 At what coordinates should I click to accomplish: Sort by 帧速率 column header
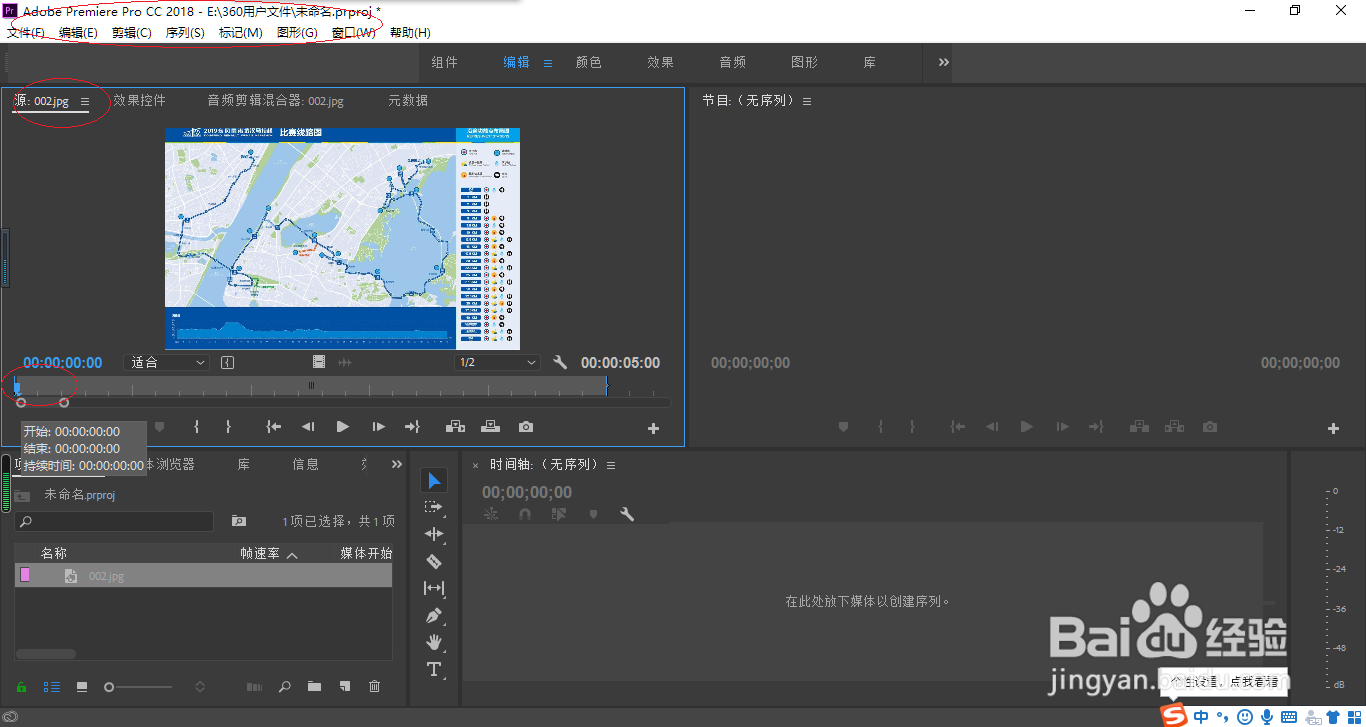tap(260, 553)
